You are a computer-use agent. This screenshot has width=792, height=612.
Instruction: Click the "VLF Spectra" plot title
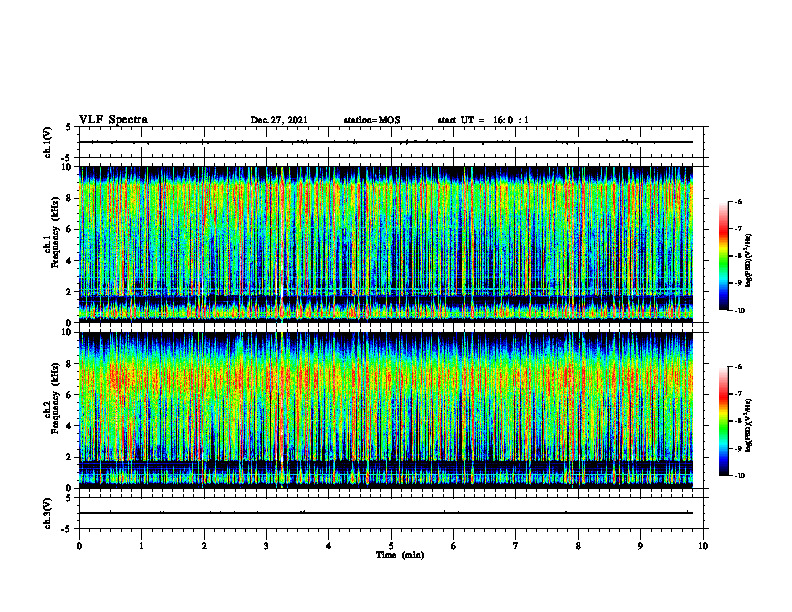point(113,120)
